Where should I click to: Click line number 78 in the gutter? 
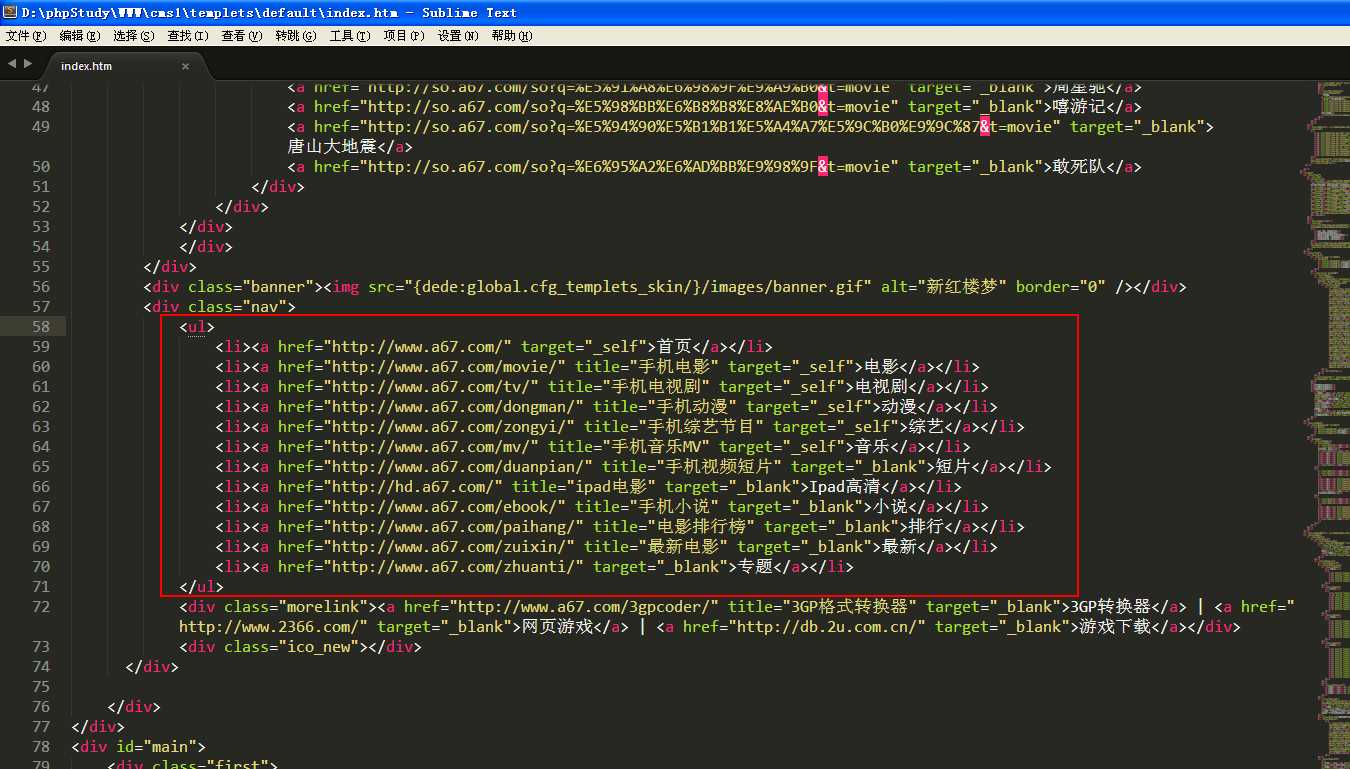pyautogui.click(x=40, y=747)
